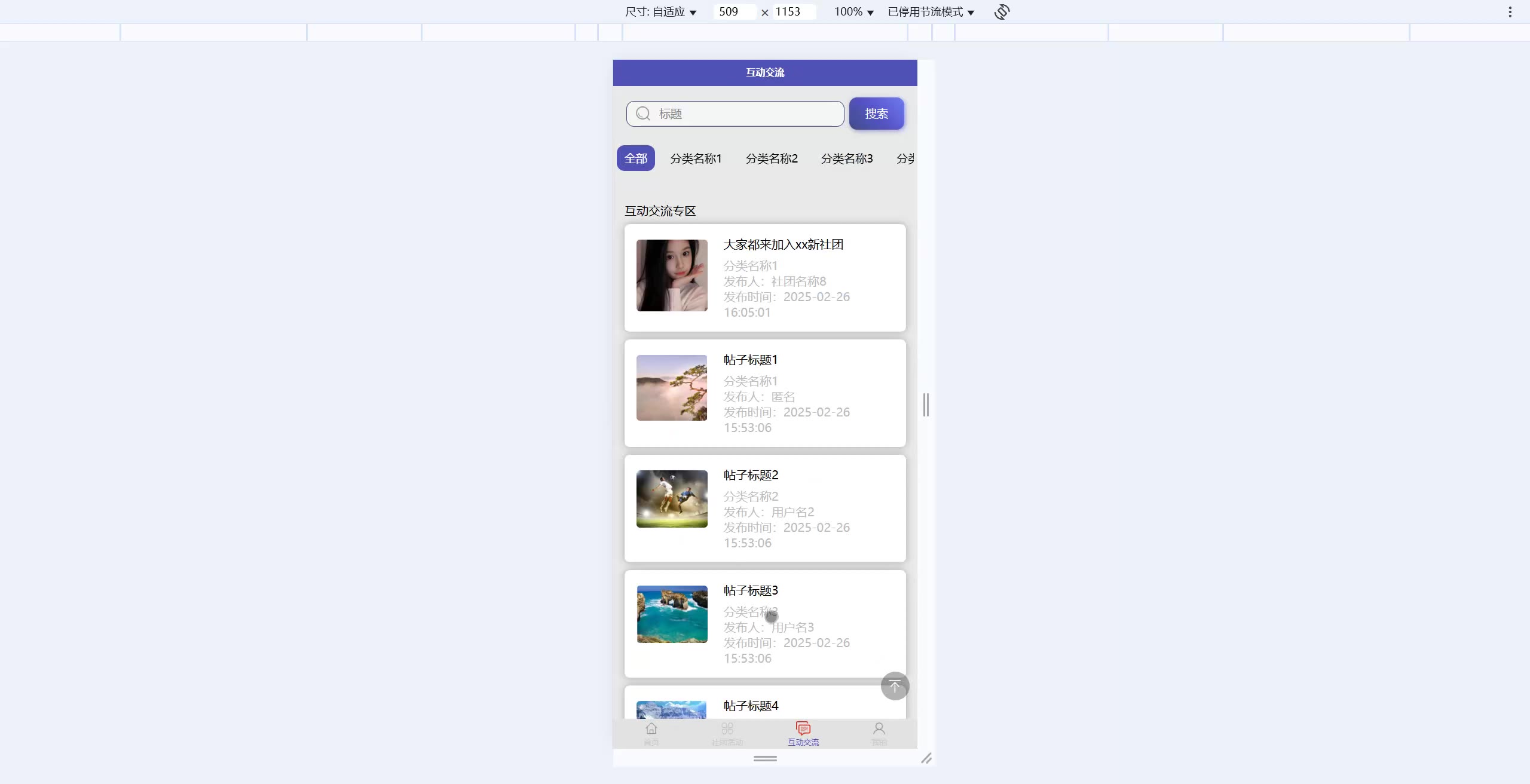Open the post titled 大家都来加入xx新社团
The height and width of the screenshot is (784, 1530).
point(783,244)
